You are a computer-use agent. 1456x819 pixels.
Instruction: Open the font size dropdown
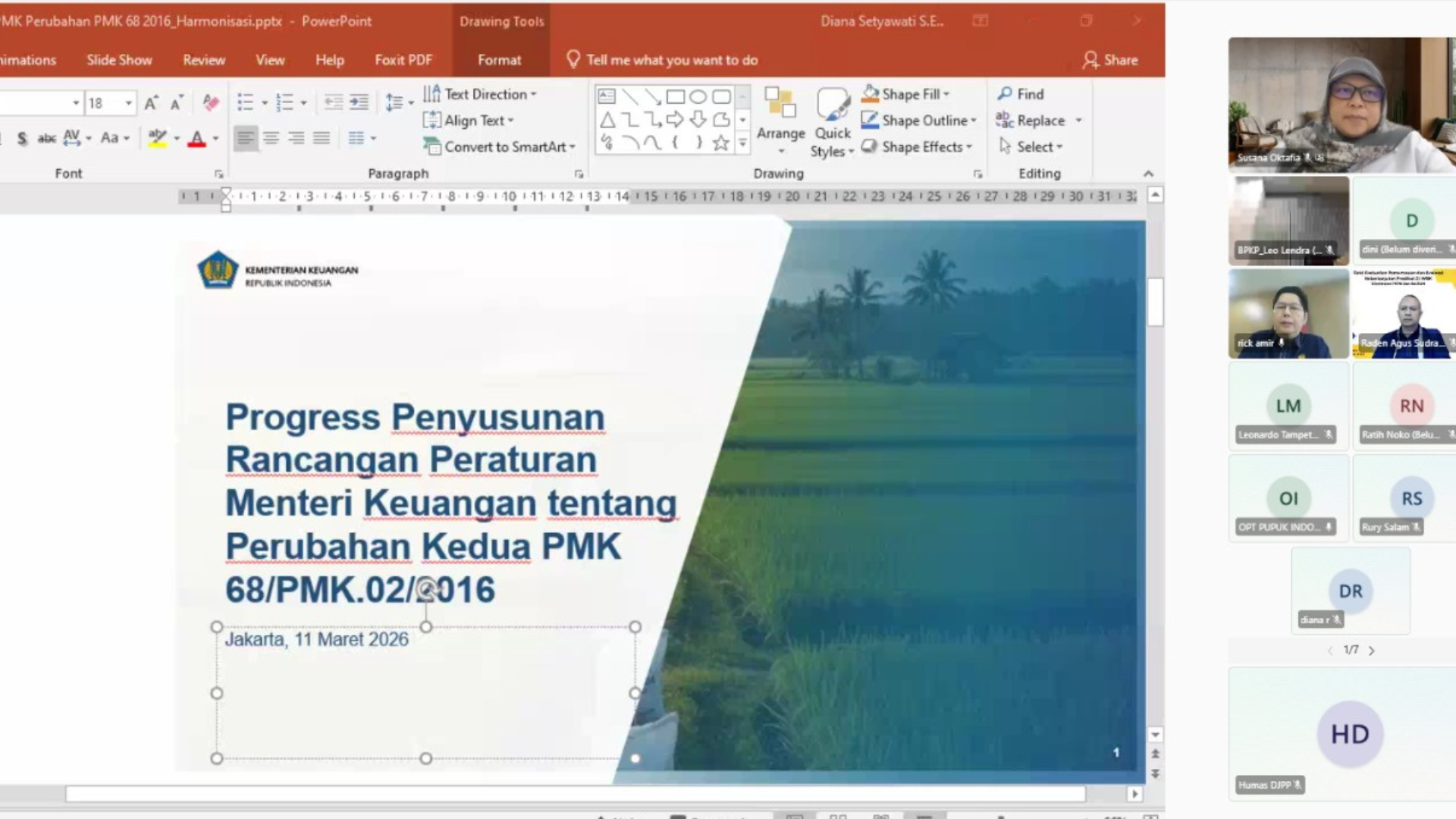tap(128, 102)
